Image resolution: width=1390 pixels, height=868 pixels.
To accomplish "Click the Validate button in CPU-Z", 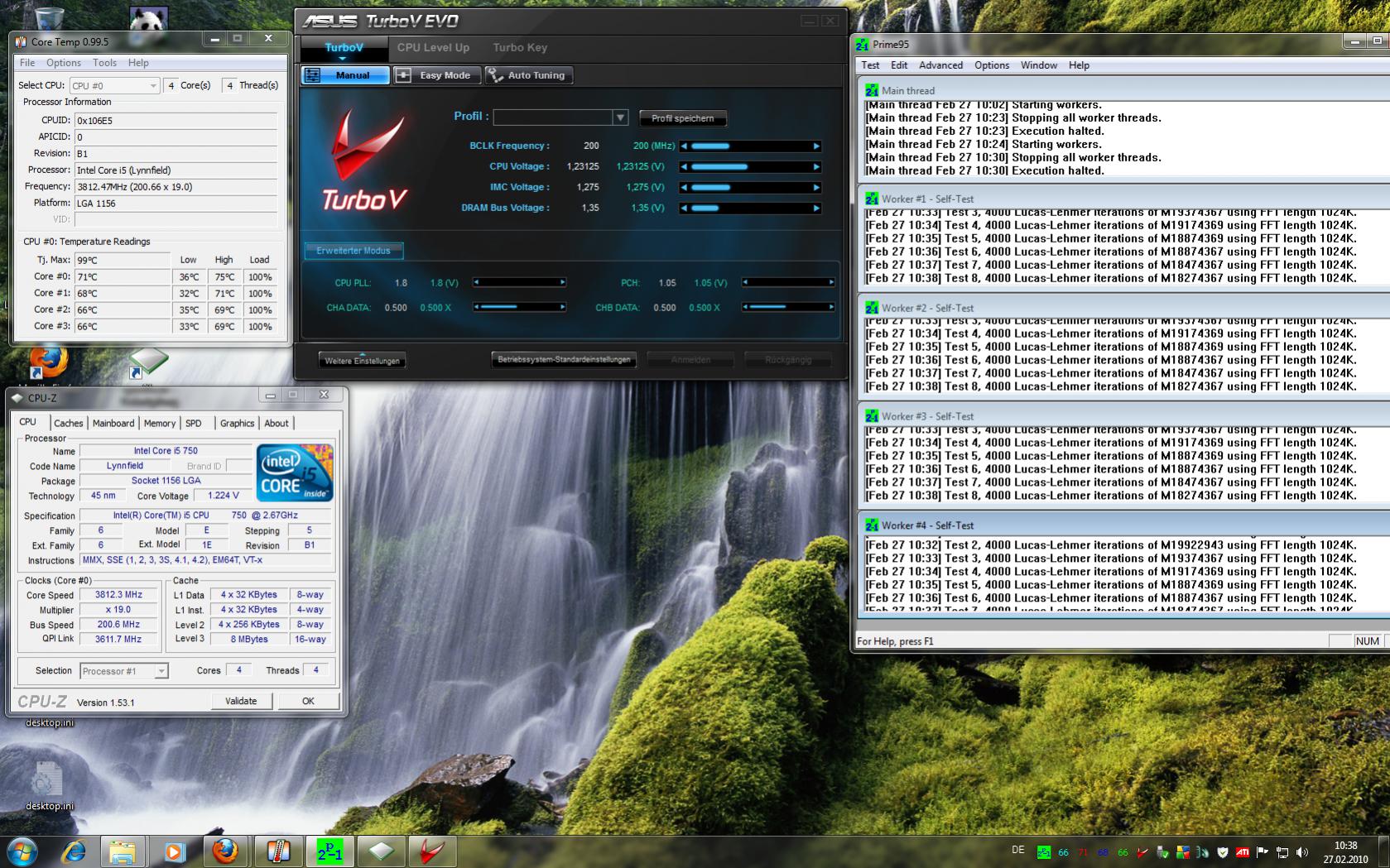I will [241, 701].
